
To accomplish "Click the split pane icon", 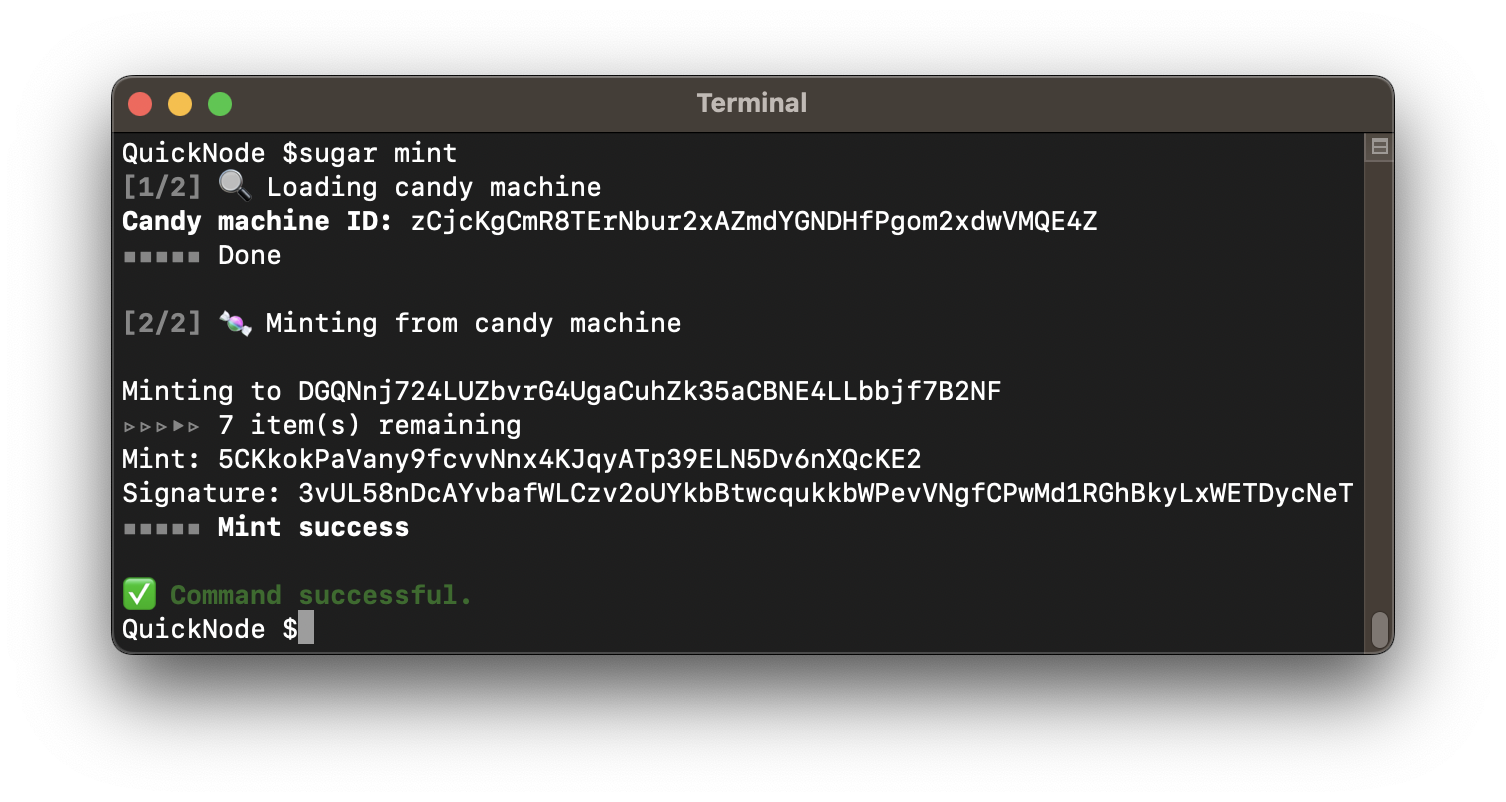I will pyautogui.click(x=1379, y=147).
